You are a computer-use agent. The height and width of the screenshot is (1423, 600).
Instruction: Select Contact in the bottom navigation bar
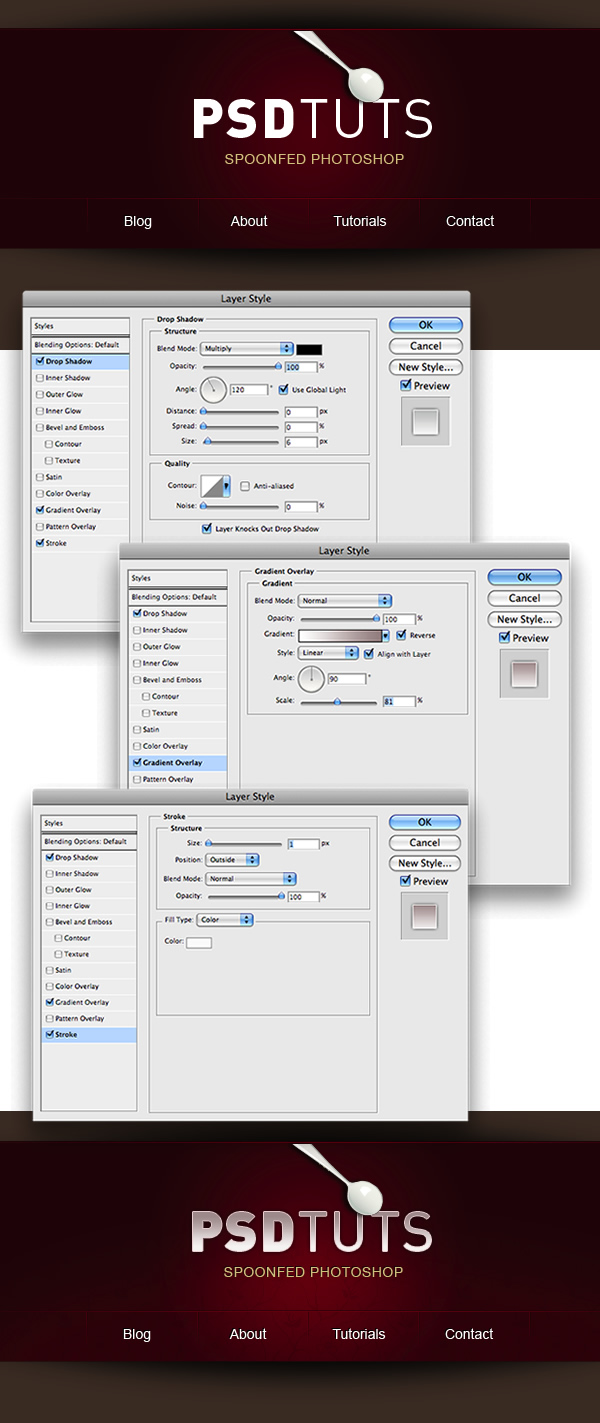pyautogui.click(x=469, y=1334)
